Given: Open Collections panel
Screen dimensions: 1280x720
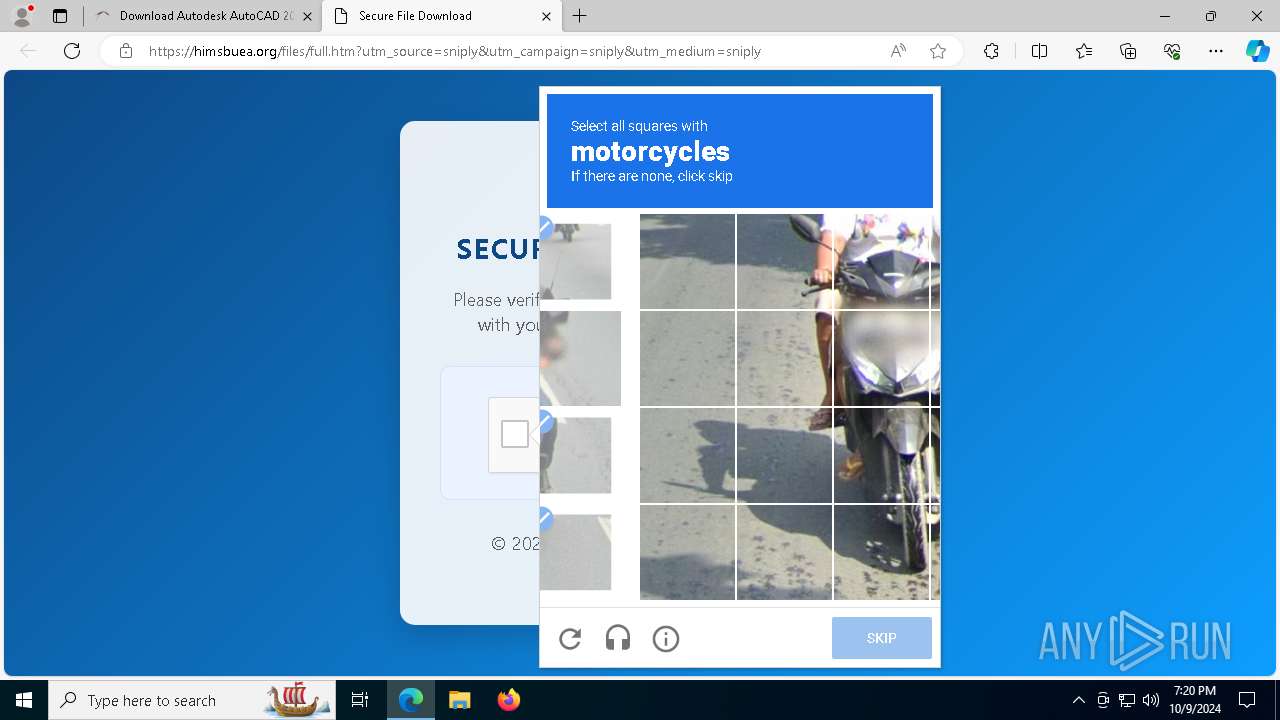Looking at the screenshot, I should 1128,51.
